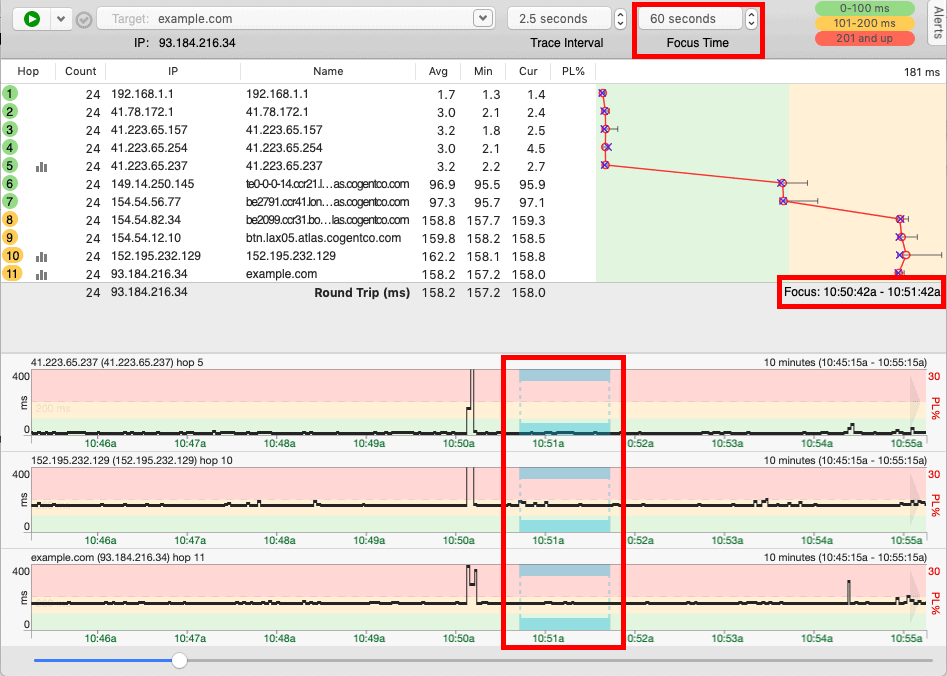Click the hop 10 timeline focus region
The width and height of the screenshot is (947, 676).
pyautogui.click(x=564, y=499)
